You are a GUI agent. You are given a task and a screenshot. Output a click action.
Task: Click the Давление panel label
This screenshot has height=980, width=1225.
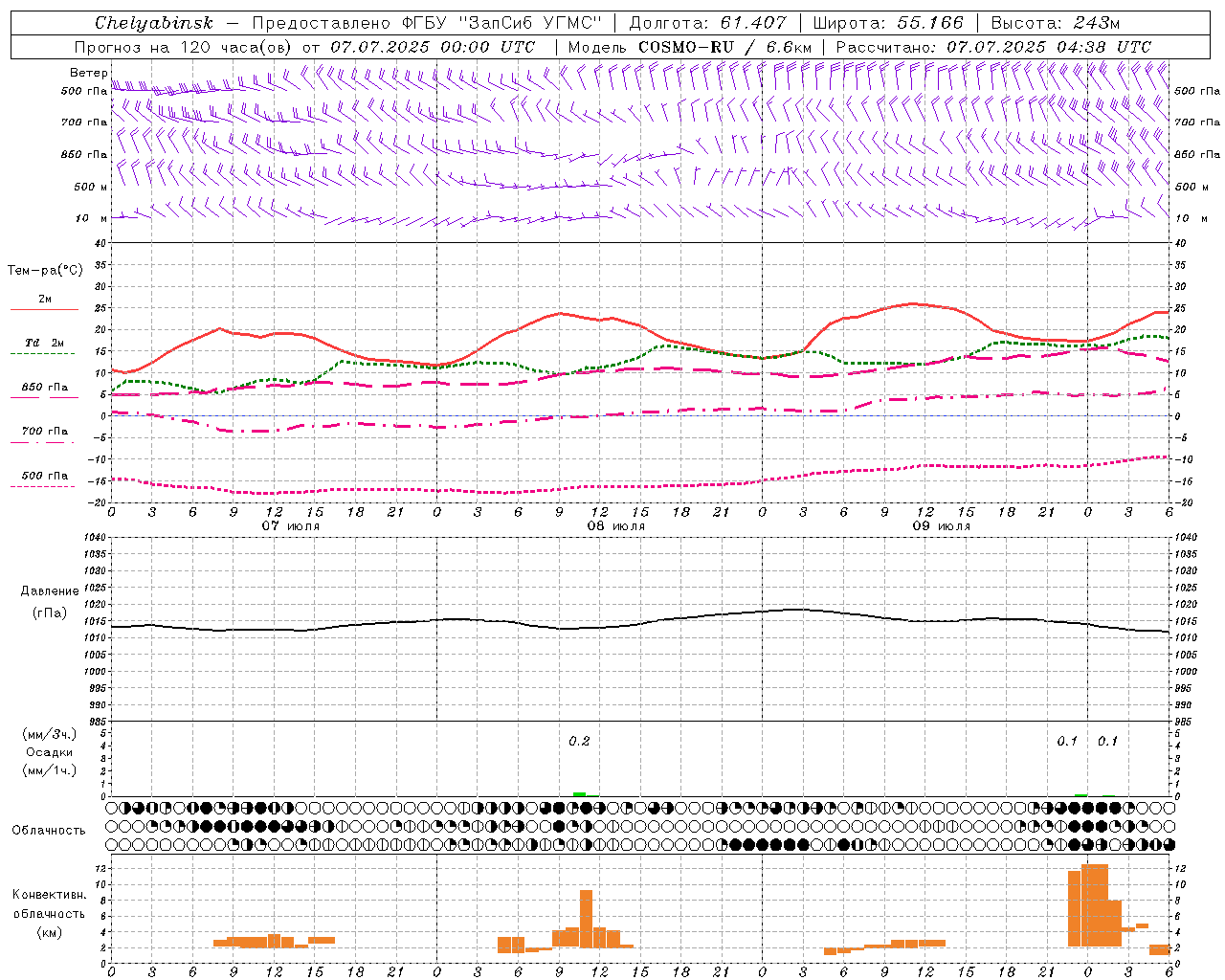50,591
